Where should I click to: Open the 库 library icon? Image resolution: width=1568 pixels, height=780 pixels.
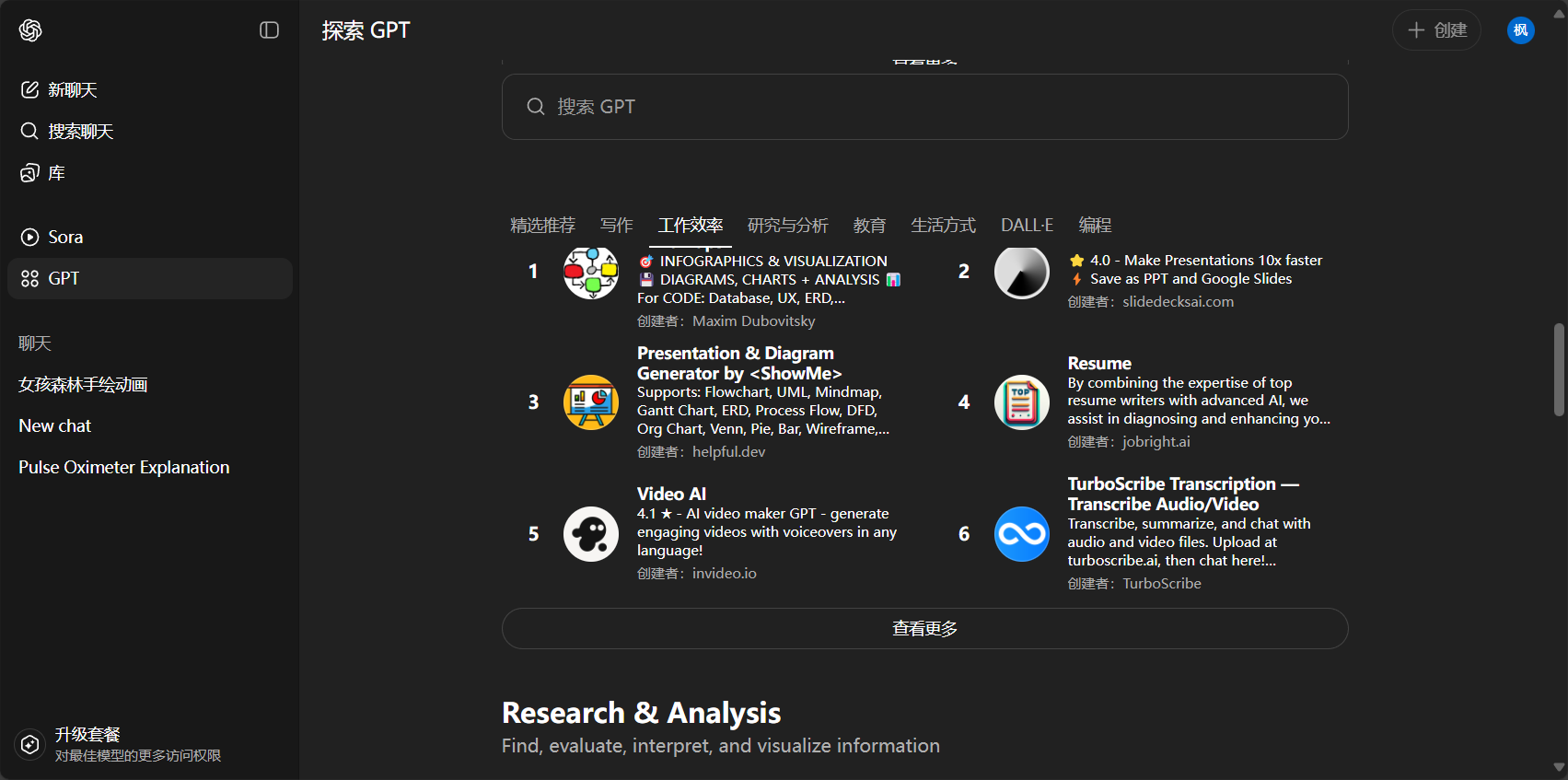coord(29,173)
